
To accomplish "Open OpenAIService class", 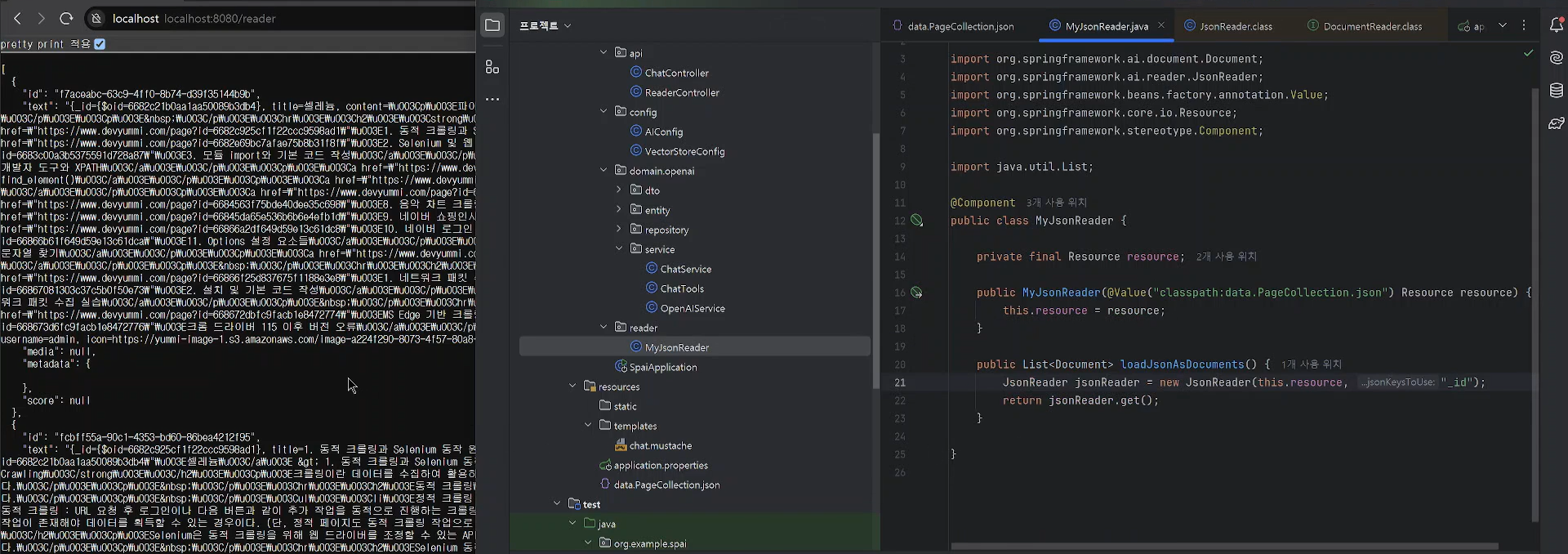I will (x=692, y=308).
